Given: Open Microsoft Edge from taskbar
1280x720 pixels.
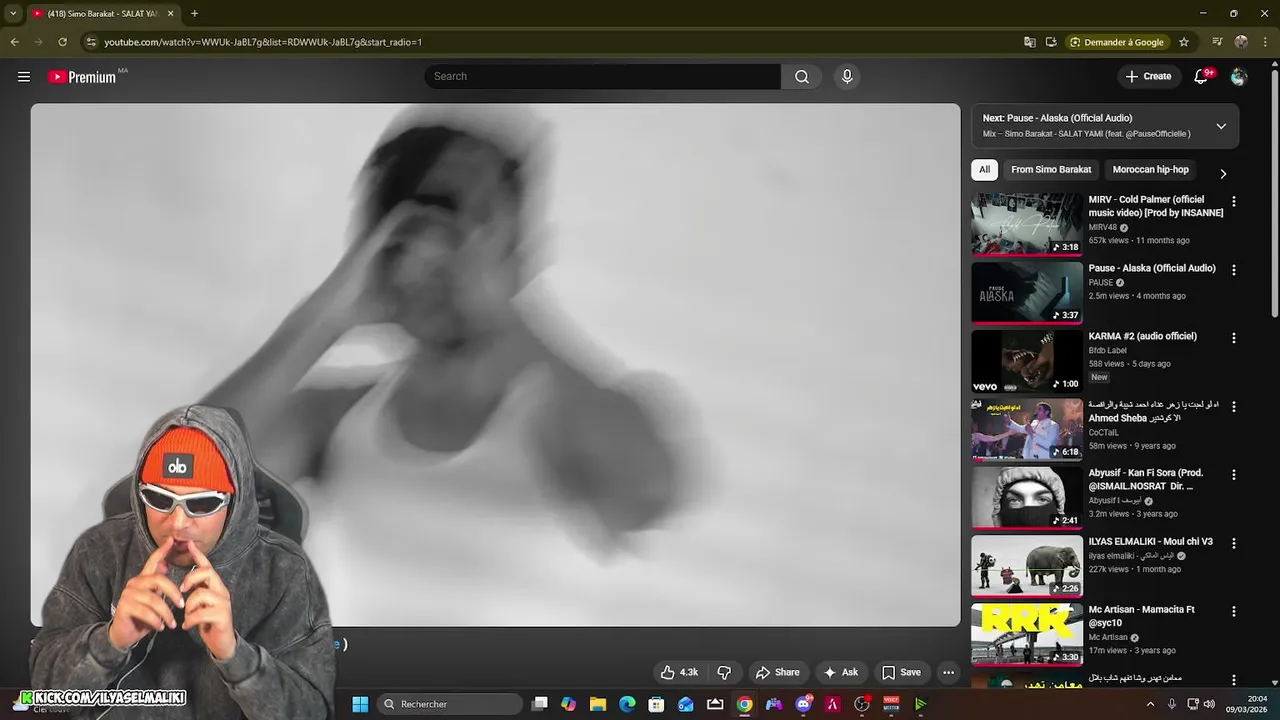Looking at the screenshot, I should tap(627, 704).
